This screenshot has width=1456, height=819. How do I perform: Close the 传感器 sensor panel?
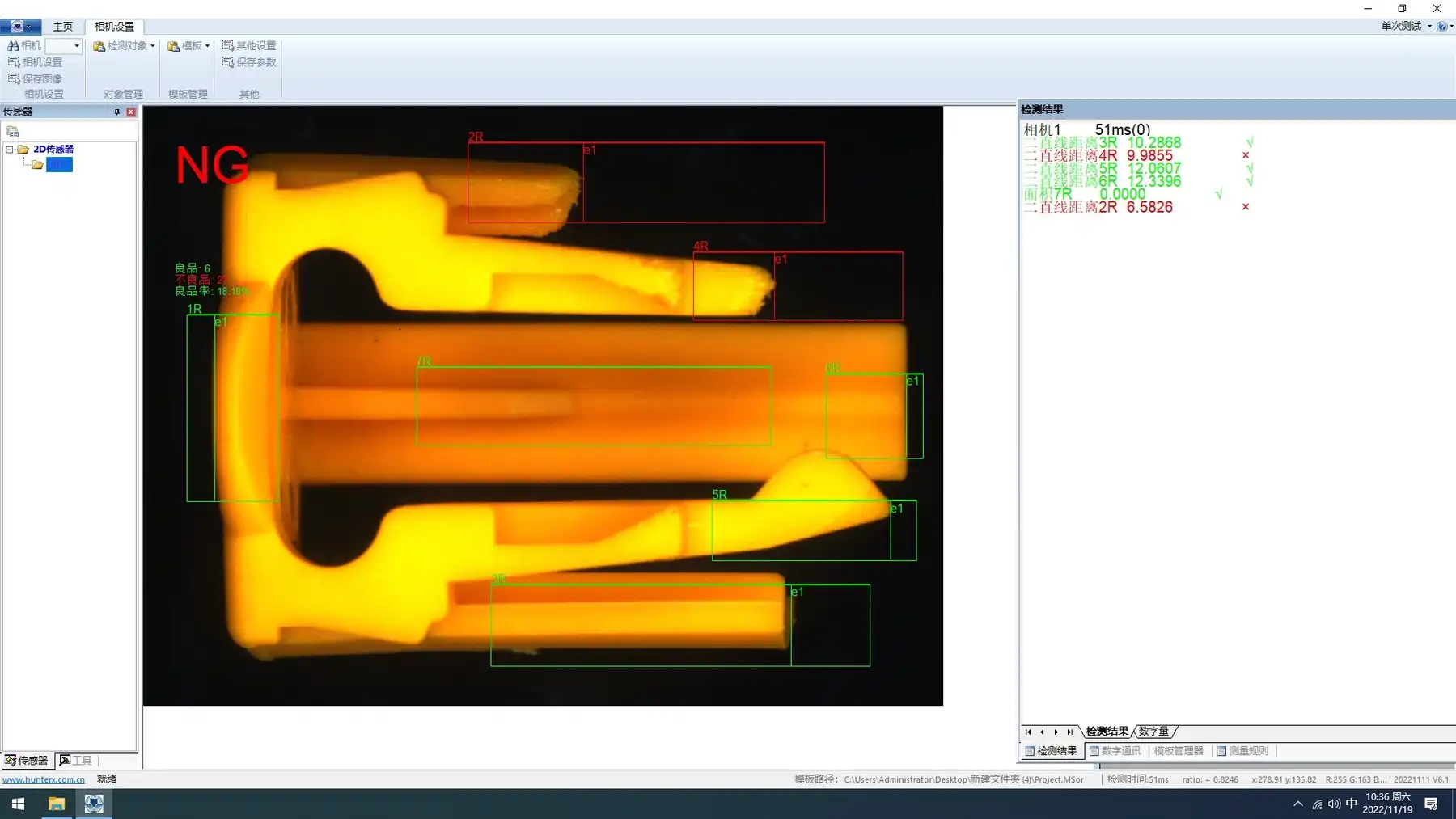coord(131,112)
